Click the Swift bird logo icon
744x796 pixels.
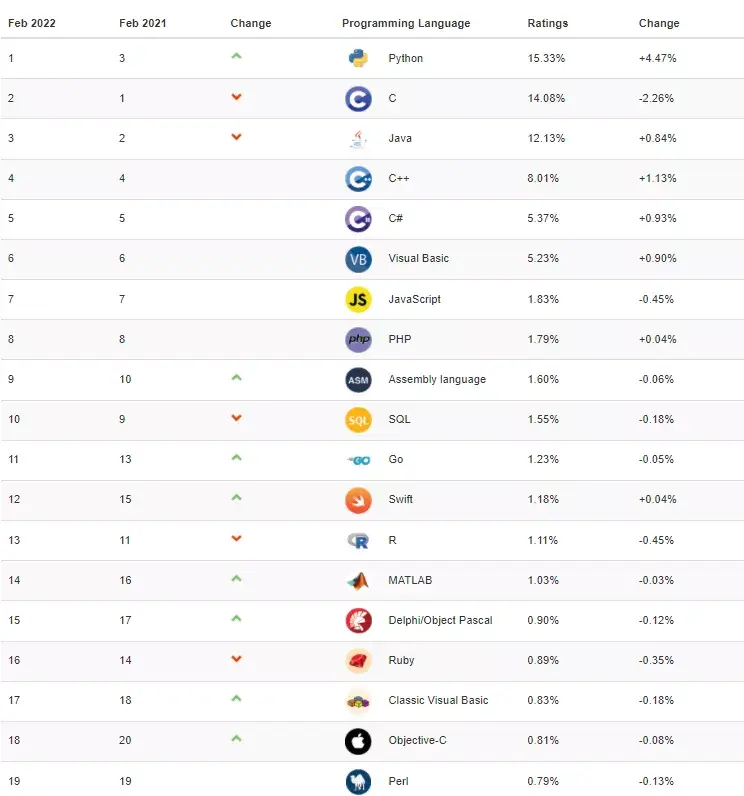pyautogui.click(x=358, y=499)
